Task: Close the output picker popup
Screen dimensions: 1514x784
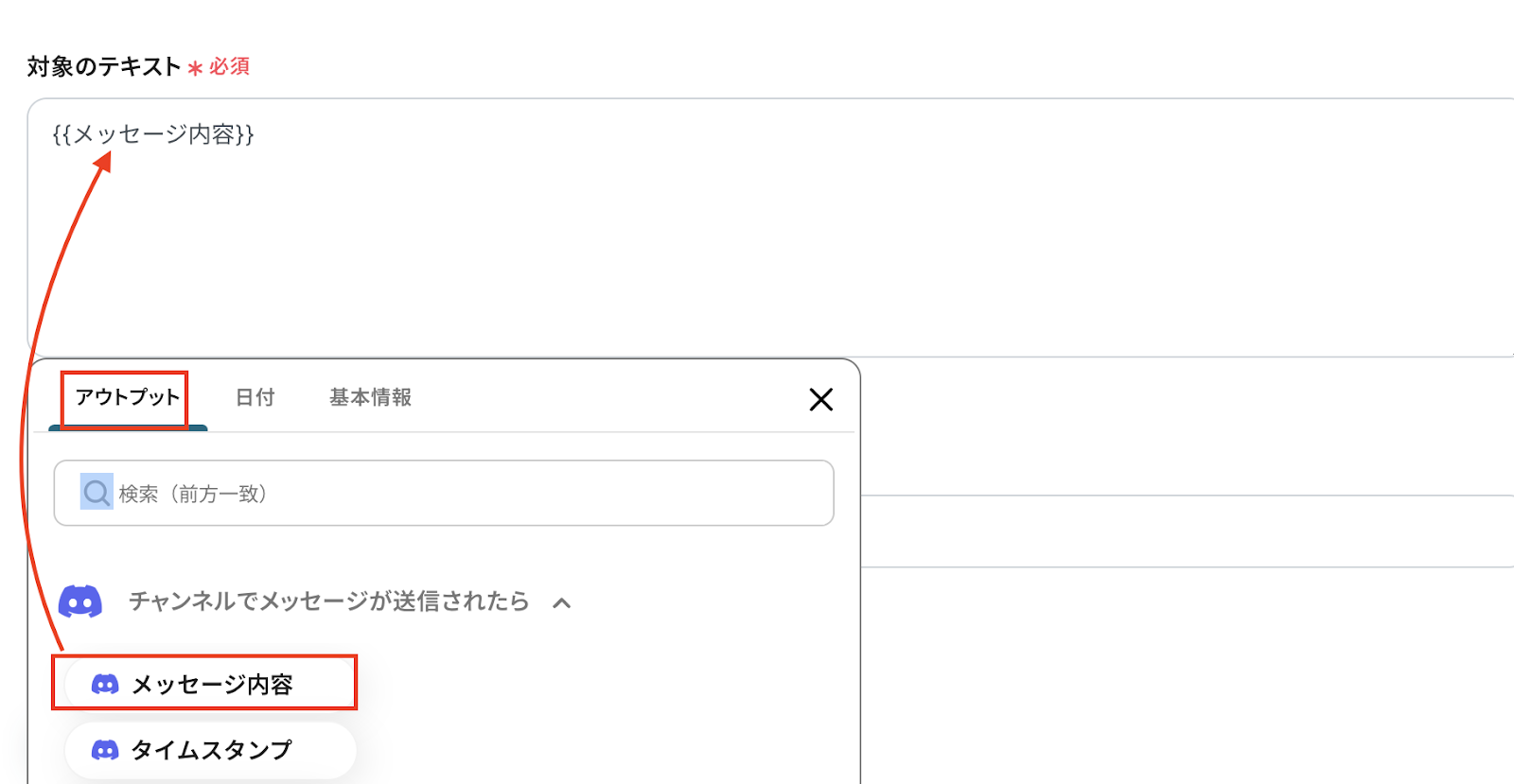Action: 820,399
